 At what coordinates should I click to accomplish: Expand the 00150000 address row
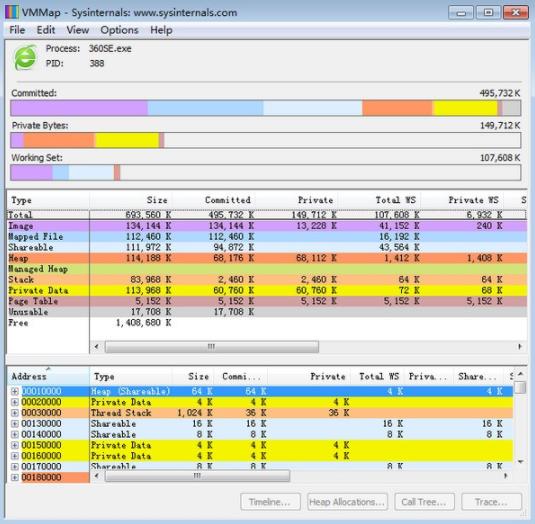[x=15, y=445]
